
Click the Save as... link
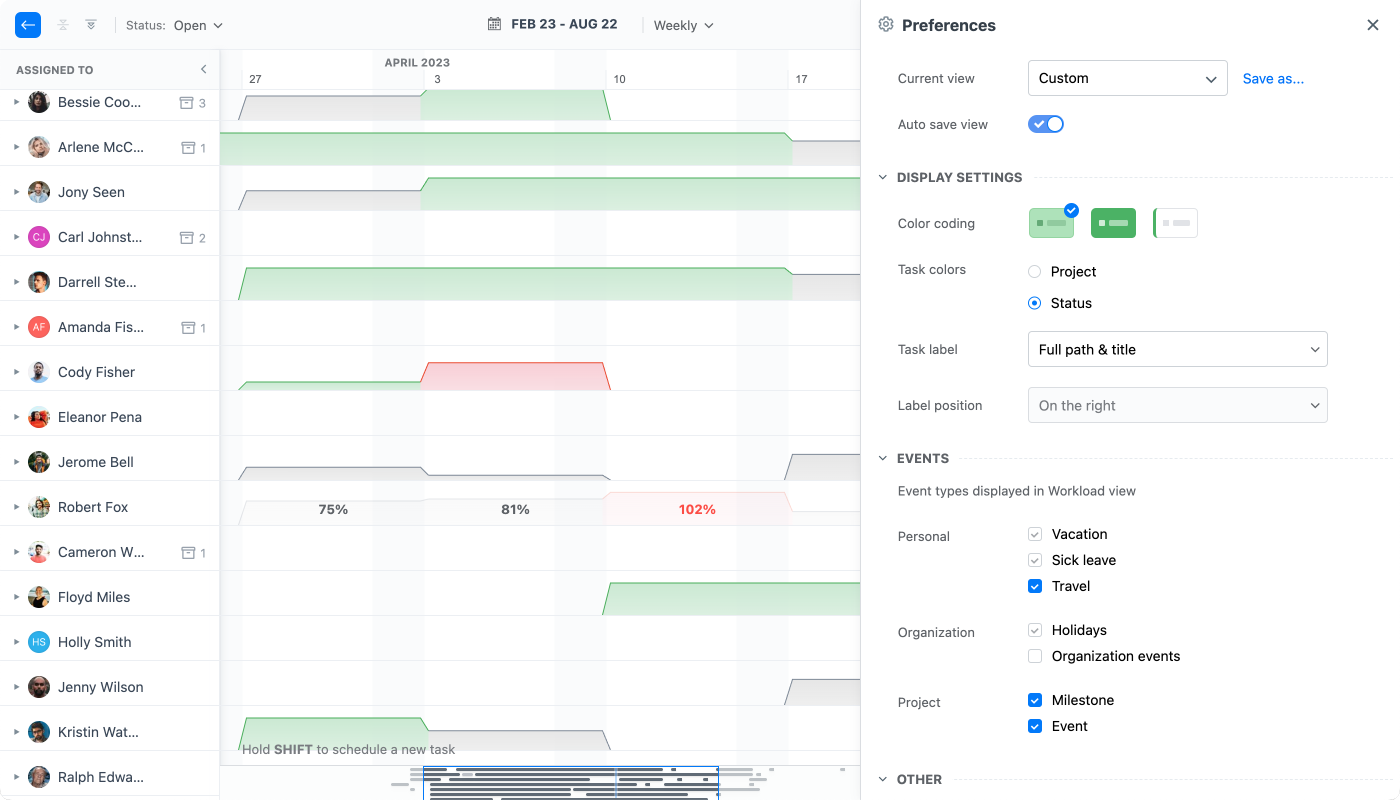[1273, 78]
